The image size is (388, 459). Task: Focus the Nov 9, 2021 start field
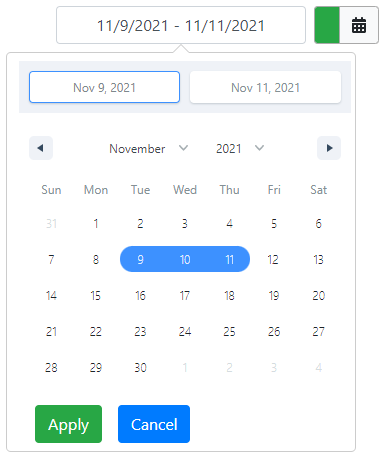coord(104,87)
